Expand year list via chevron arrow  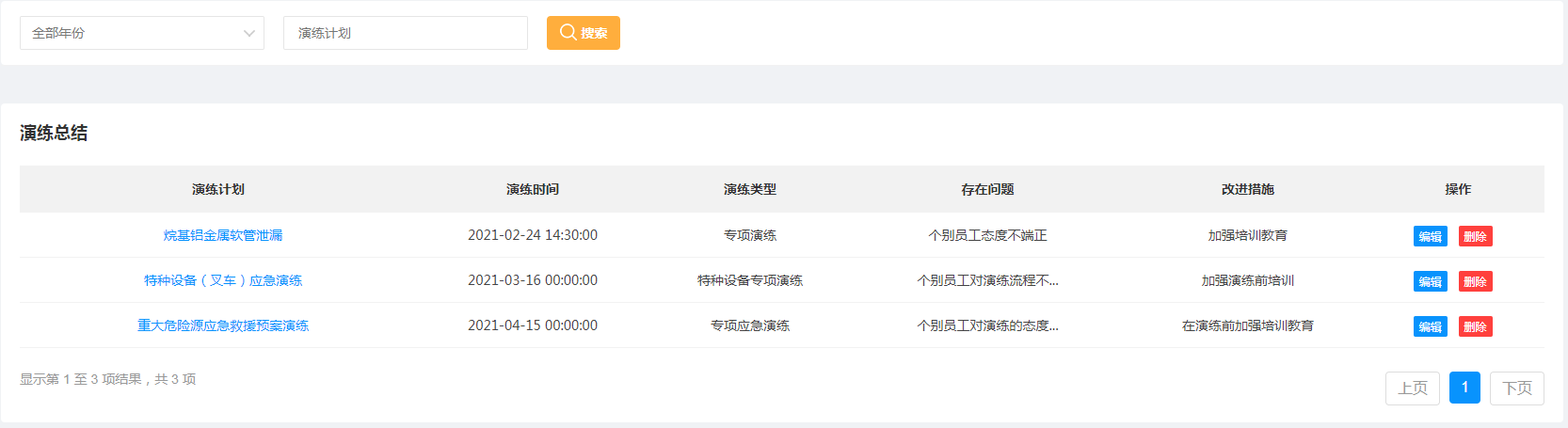tap(249, 33)
